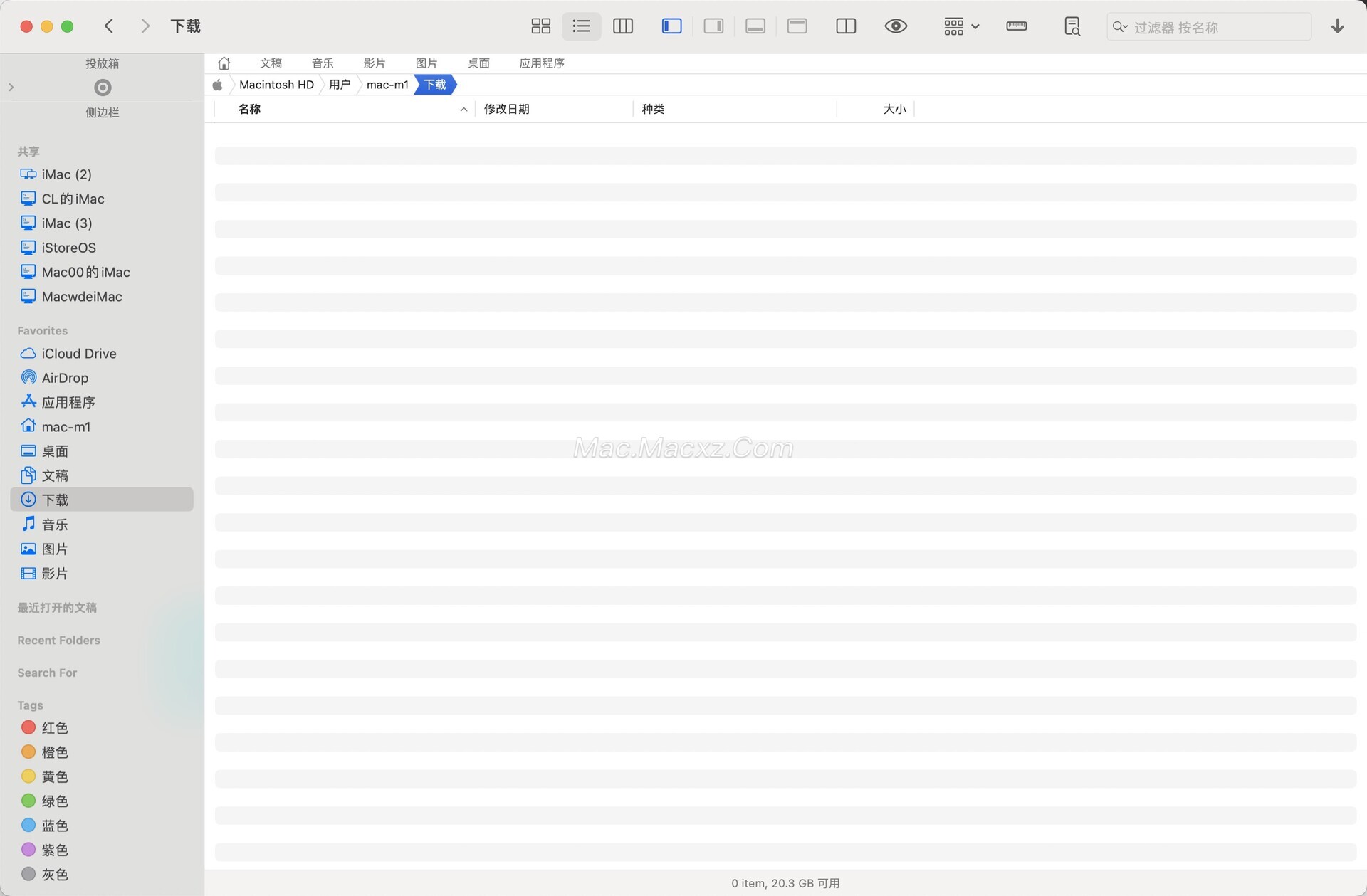This screenshot has height=896, width=1367.
Task: Toggle hidden files eye icon
Action: (895, 26)
